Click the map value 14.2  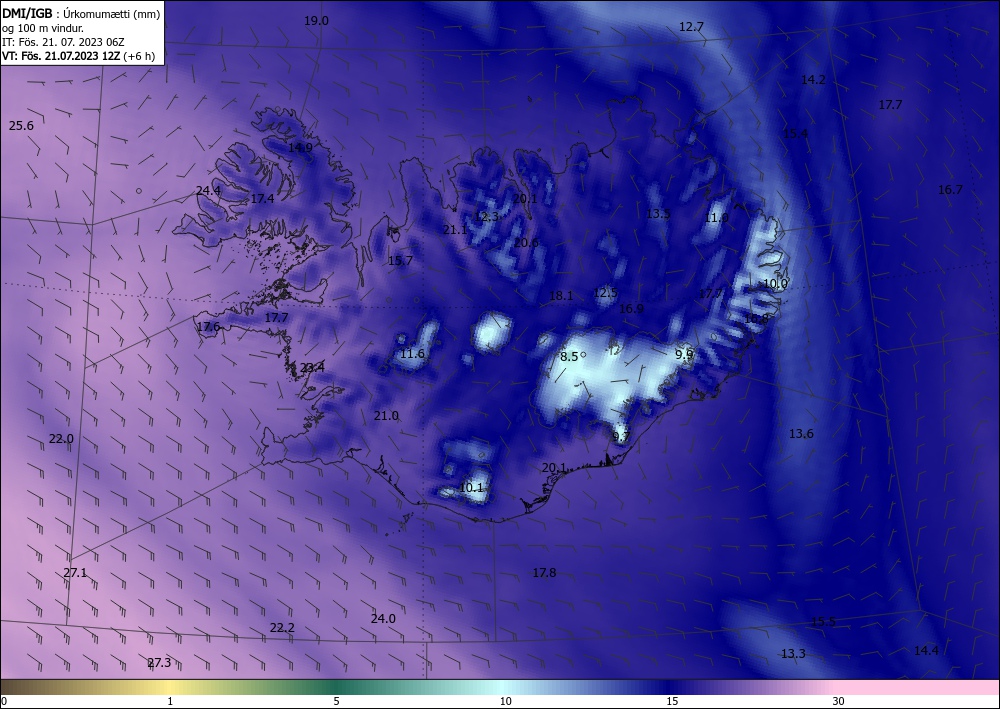click(813, 80)
